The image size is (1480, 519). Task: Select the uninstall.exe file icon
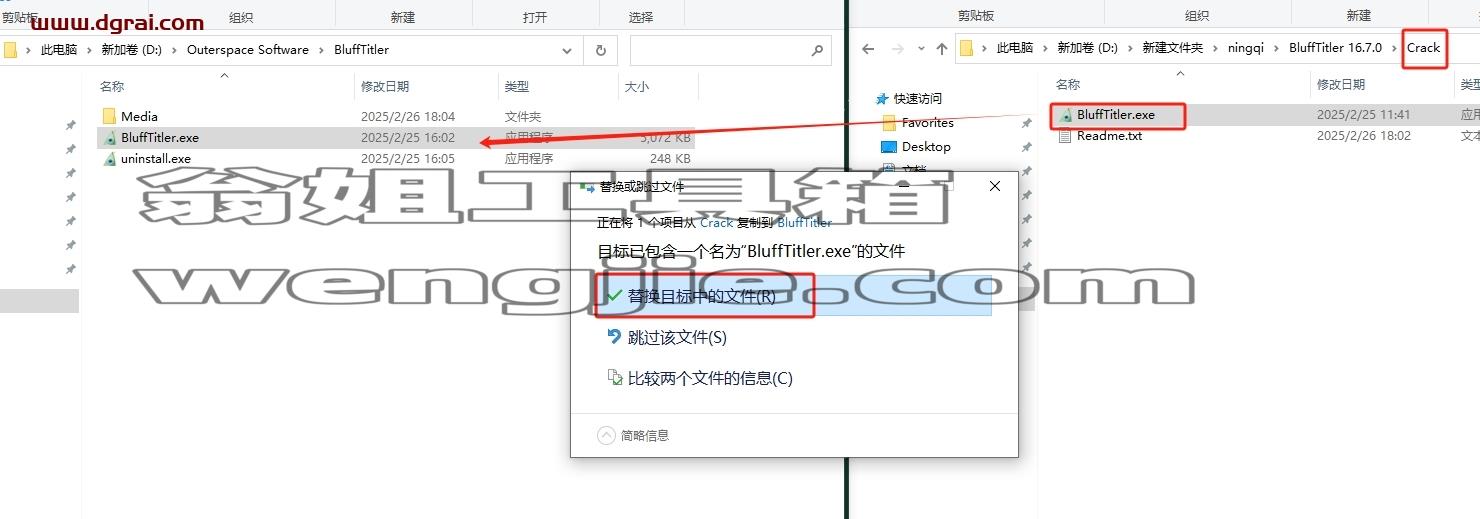coord(110,158)
